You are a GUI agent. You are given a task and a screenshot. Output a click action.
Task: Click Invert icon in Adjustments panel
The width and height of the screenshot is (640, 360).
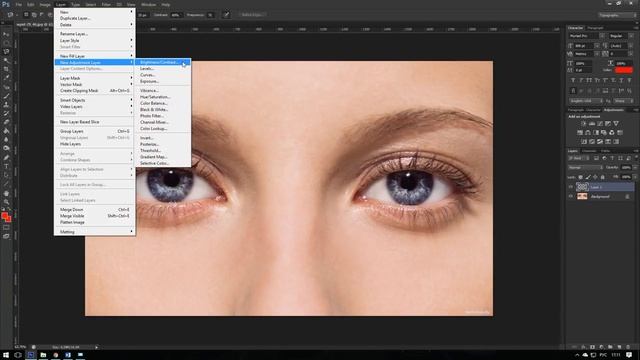[x=584, y=142]
